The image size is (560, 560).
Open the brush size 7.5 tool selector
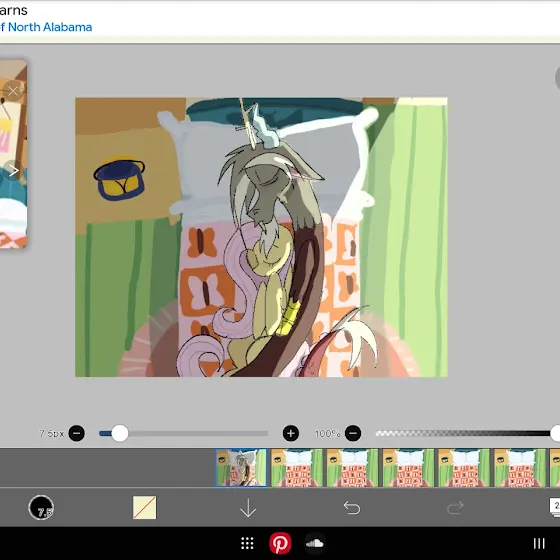(x=41, y=508)
